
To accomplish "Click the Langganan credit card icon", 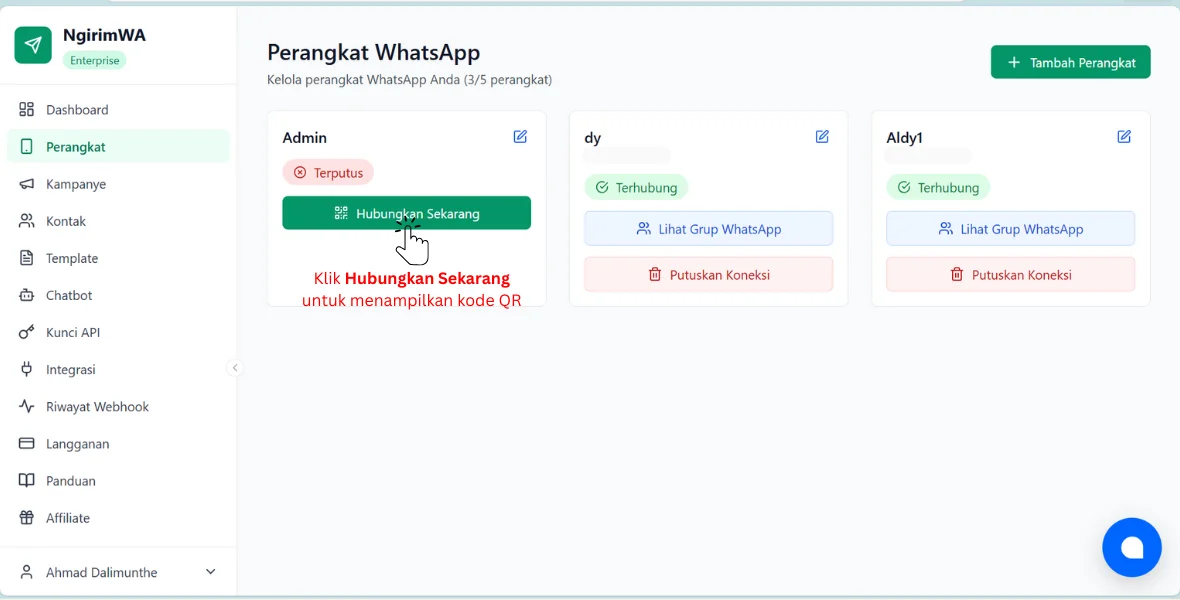I will (x=26, y=443).
